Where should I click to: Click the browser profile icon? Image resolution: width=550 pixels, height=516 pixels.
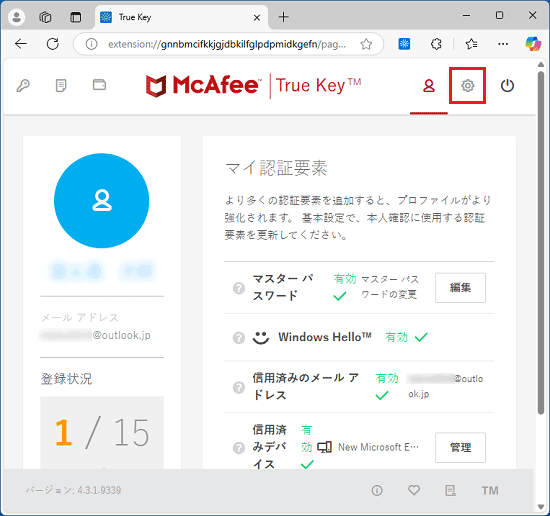(16, 17)
